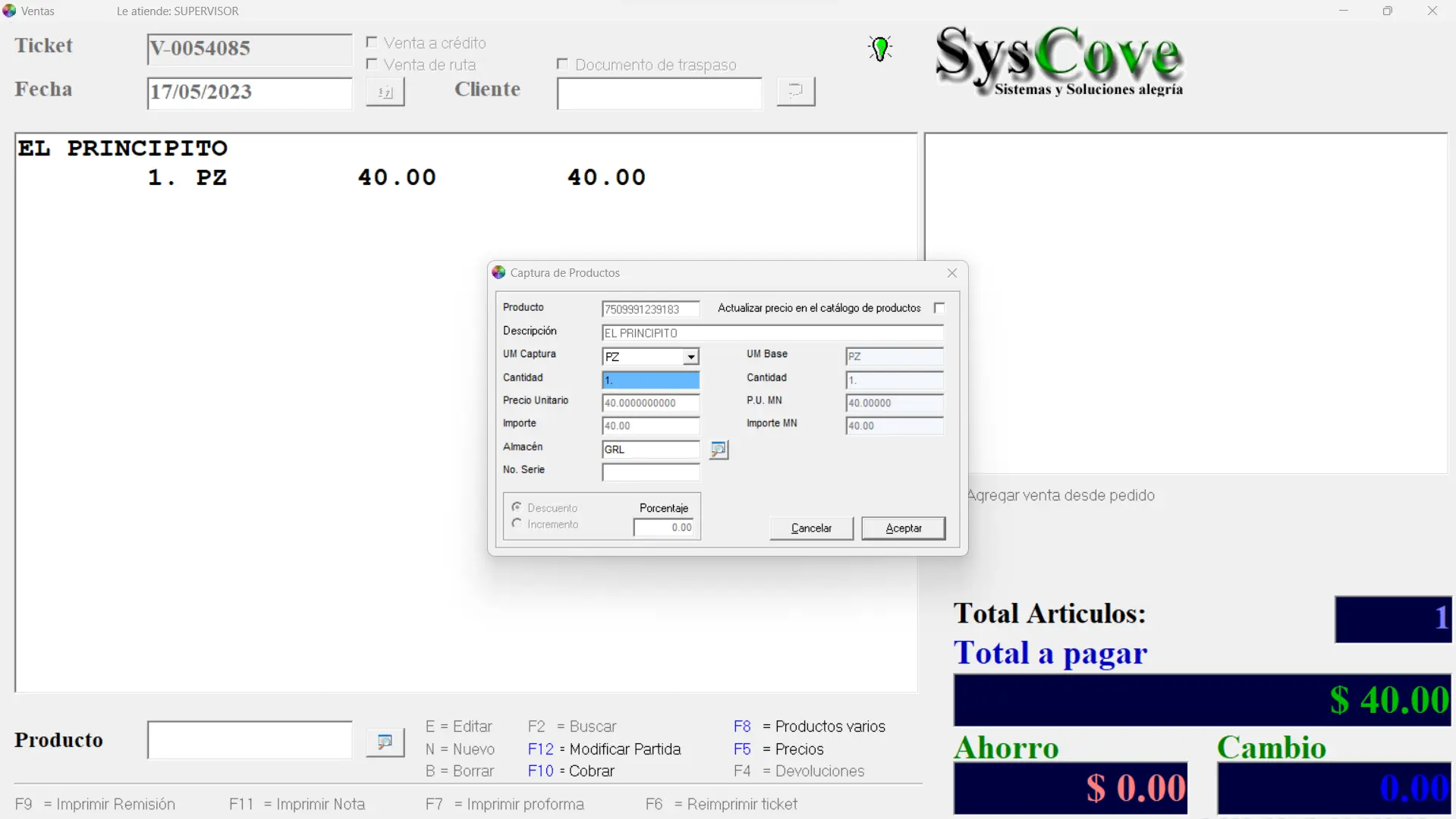Close the Captura de Productos dialog
Viewport: 1456px width, 819px height.
click(x=951, y=273)
